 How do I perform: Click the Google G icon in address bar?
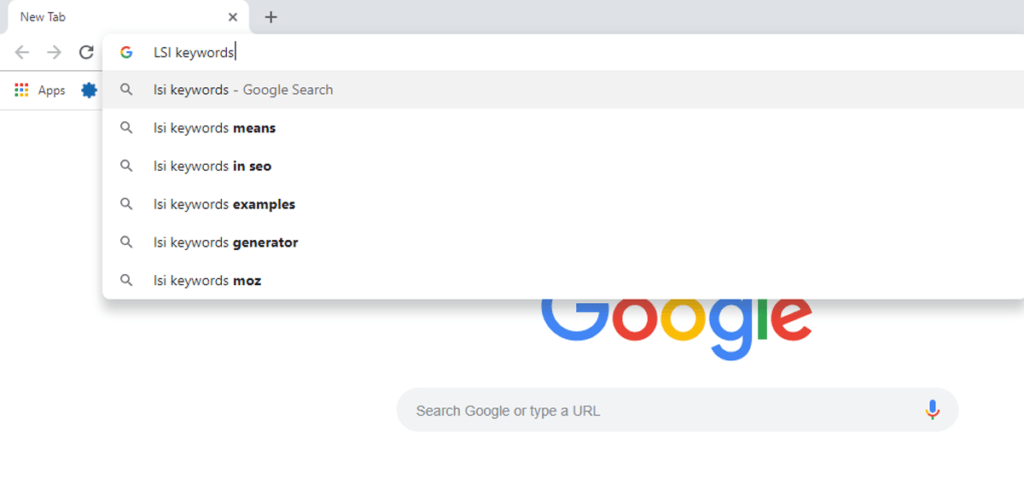tap(126, 52)
